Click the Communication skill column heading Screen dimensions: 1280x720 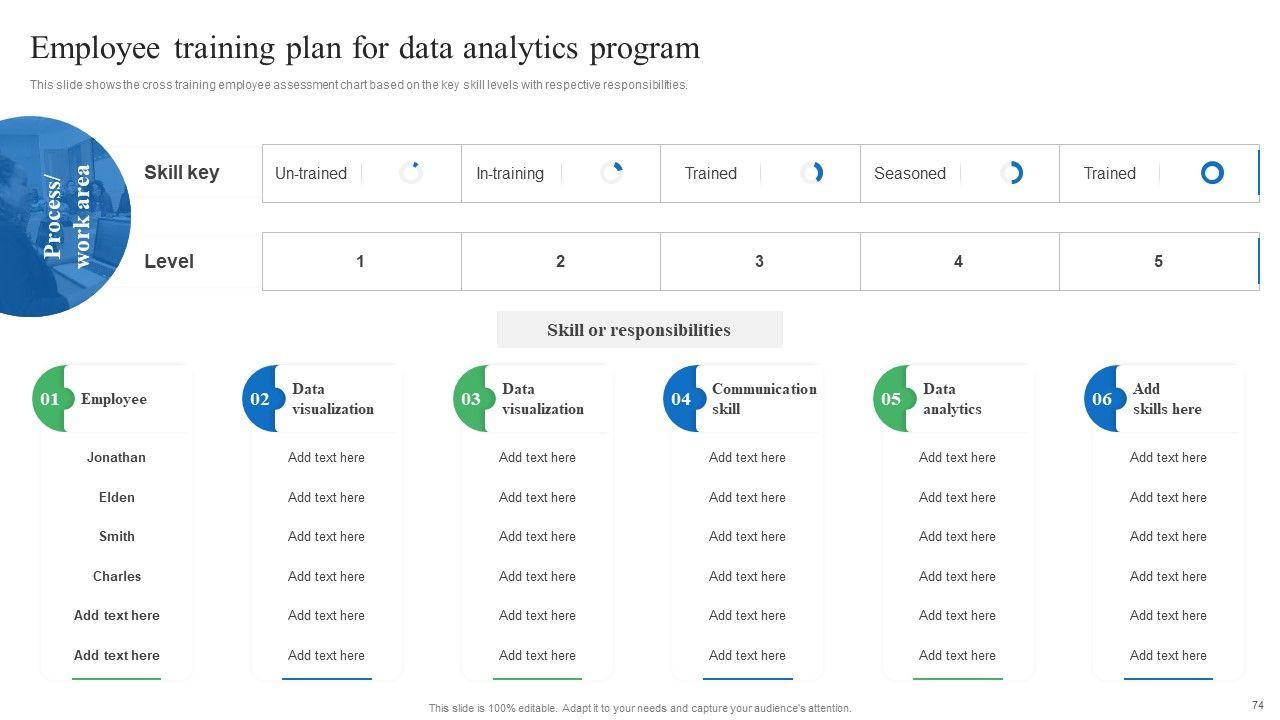(x=764, y=399)
